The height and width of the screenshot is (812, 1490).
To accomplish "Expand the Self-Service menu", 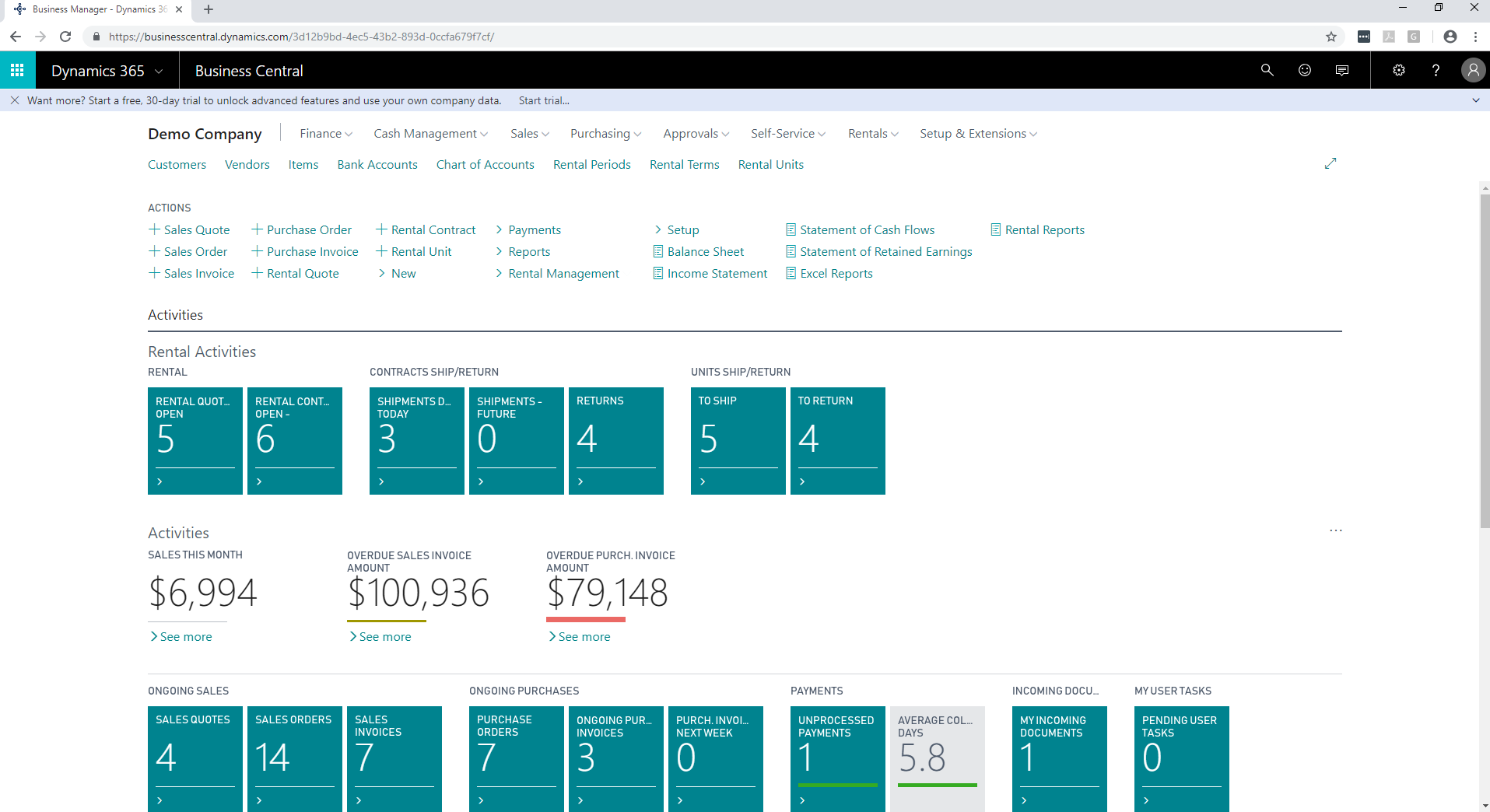I will pos(788,134).
